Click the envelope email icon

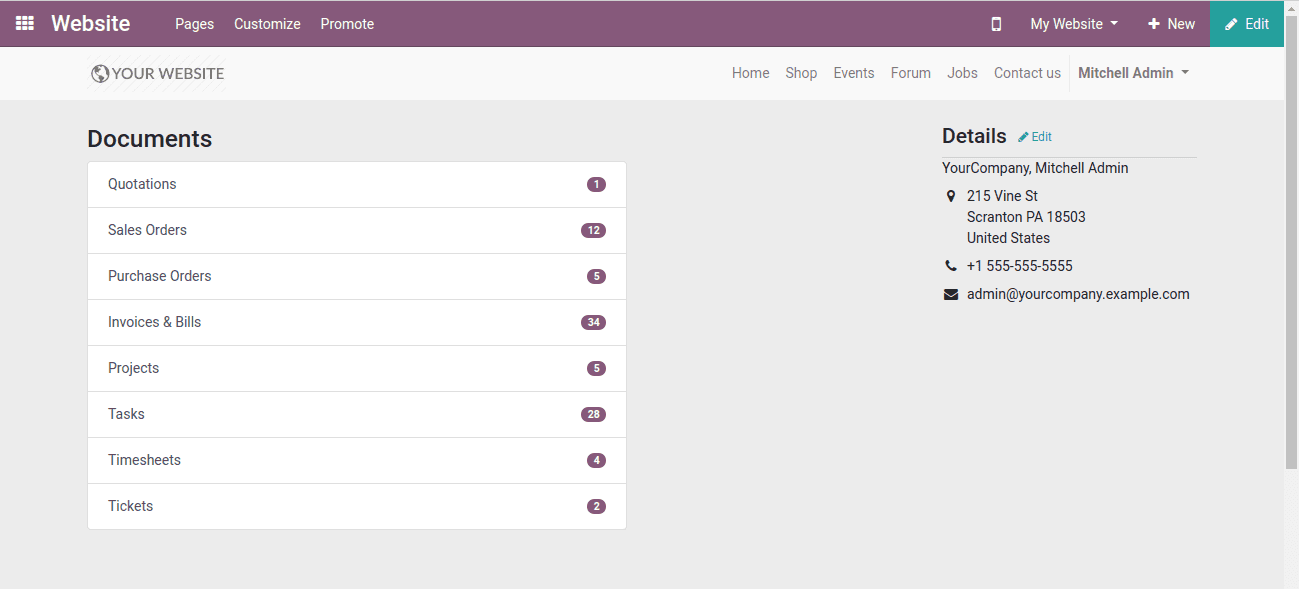(x=951, y=294)
